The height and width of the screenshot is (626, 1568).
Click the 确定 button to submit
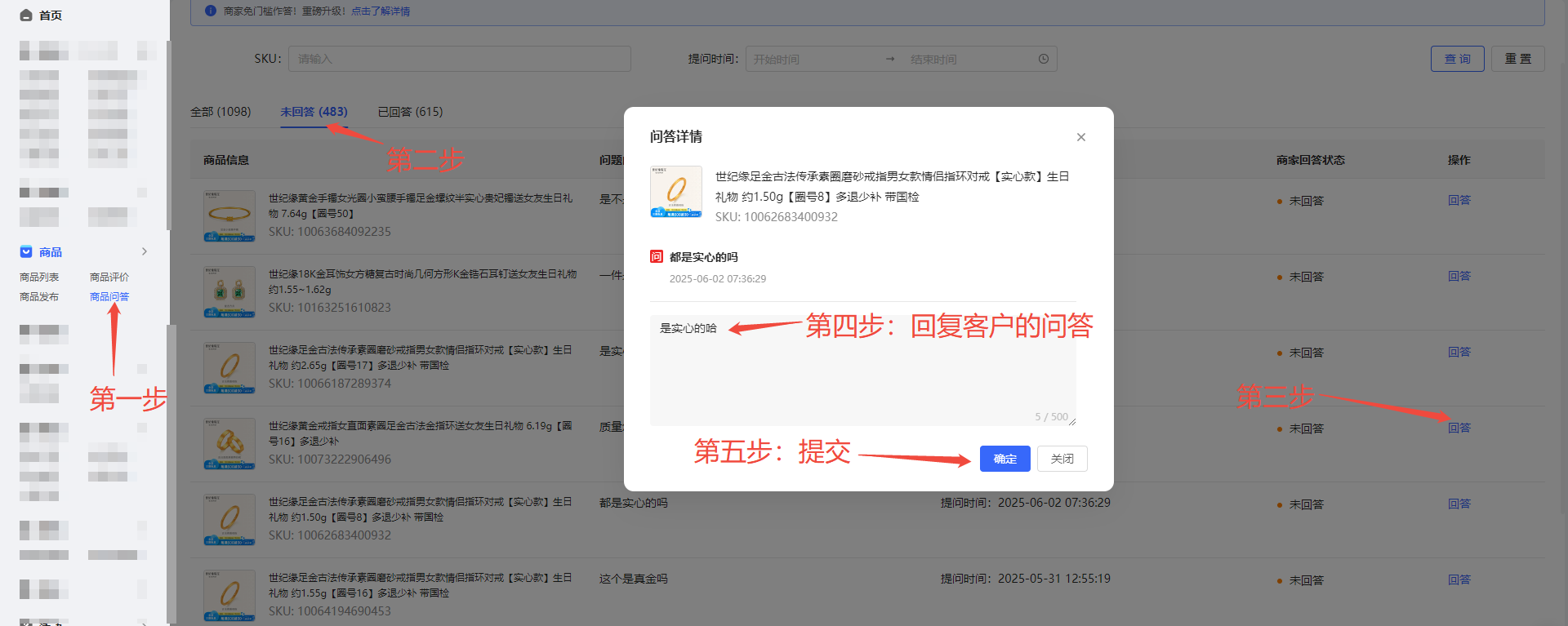coord(1004,459)
